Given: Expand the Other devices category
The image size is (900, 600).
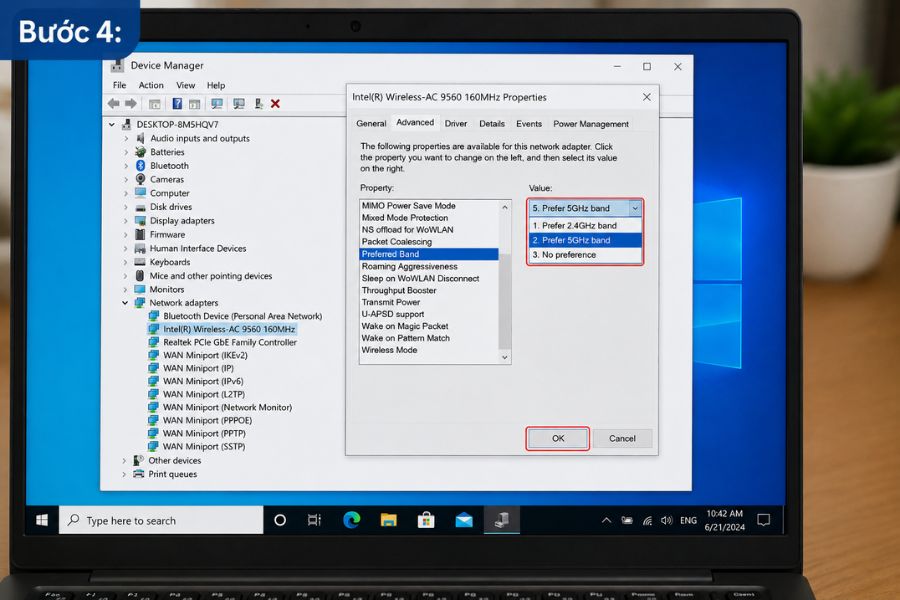Looking at the screenshot, I should 124,460.
